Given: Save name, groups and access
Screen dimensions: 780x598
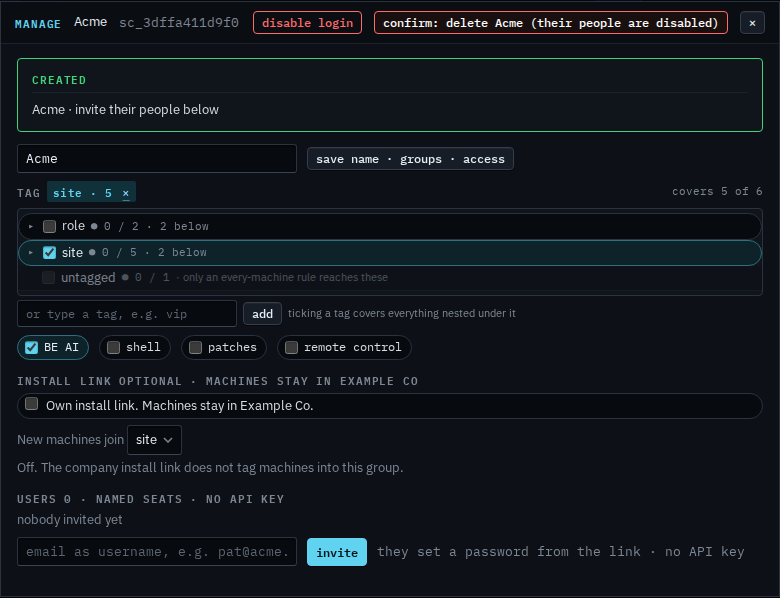Looking at the screenshot, I should click(x=410, y=159).
